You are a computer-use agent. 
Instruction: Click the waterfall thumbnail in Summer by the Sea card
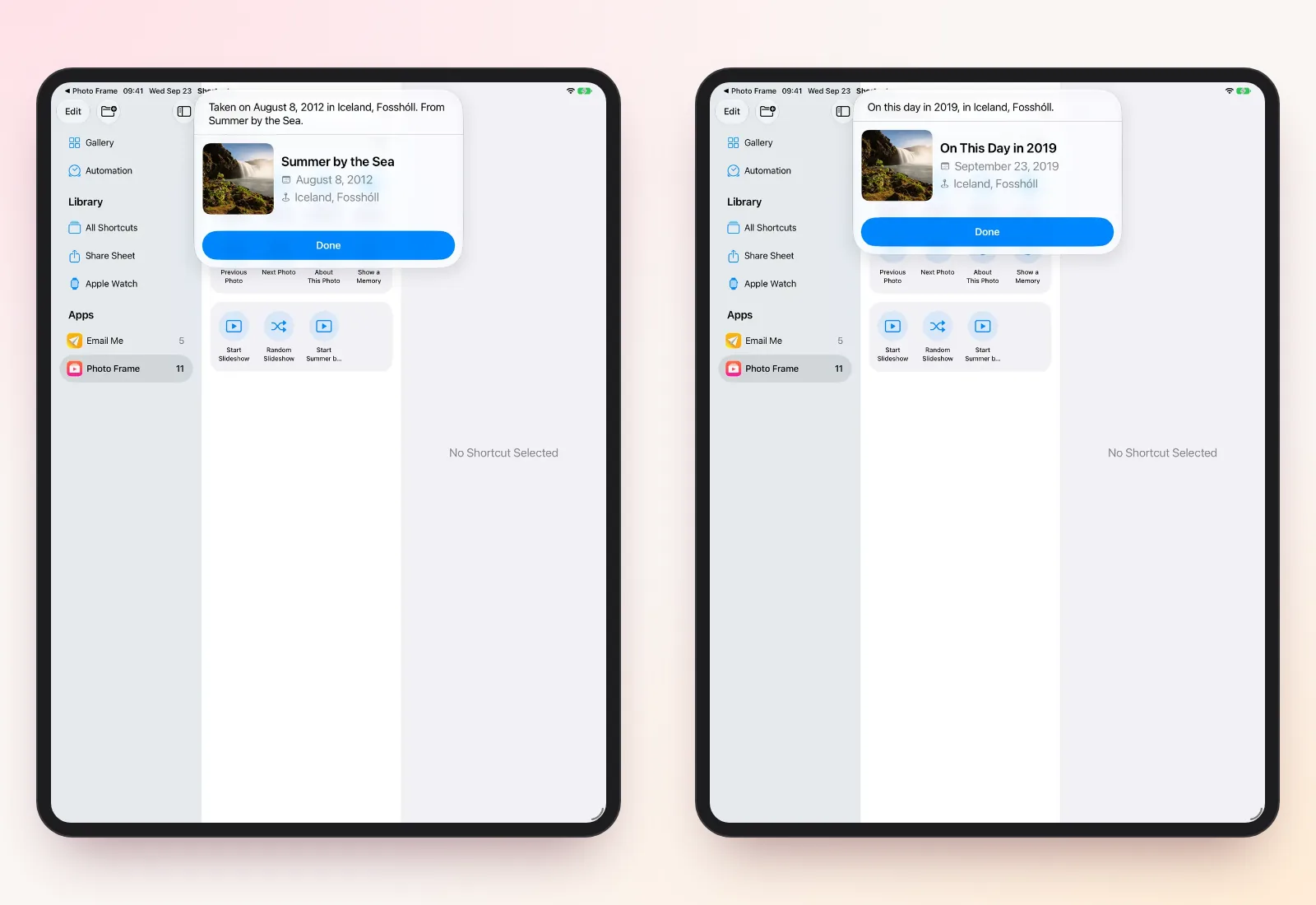(239, 179)
